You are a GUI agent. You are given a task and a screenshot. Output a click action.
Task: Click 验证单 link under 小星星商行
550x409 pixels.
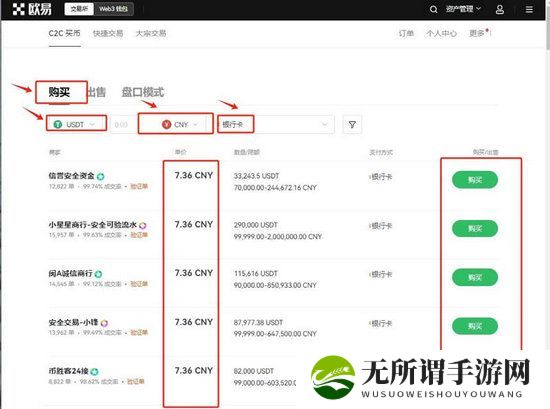tap(139, 235)
